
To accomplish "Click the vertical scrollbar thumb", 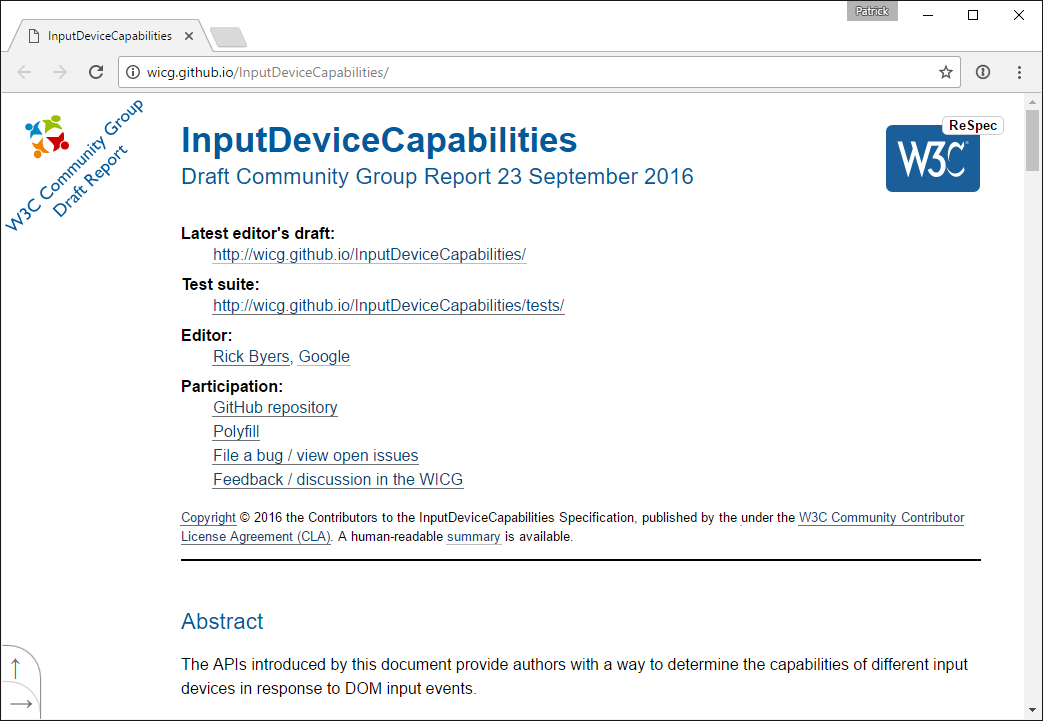I will 1033,142.
